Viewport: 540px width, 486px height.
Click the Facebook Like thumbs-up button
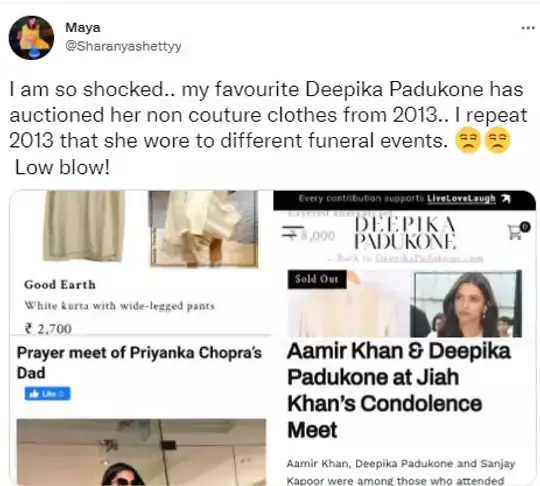click(x=48, y=394)
